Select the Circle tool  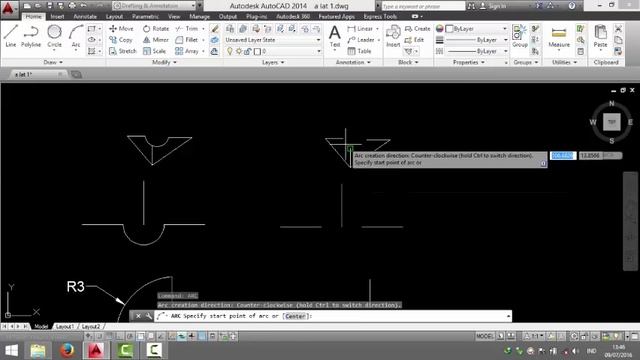coord(54,36)
